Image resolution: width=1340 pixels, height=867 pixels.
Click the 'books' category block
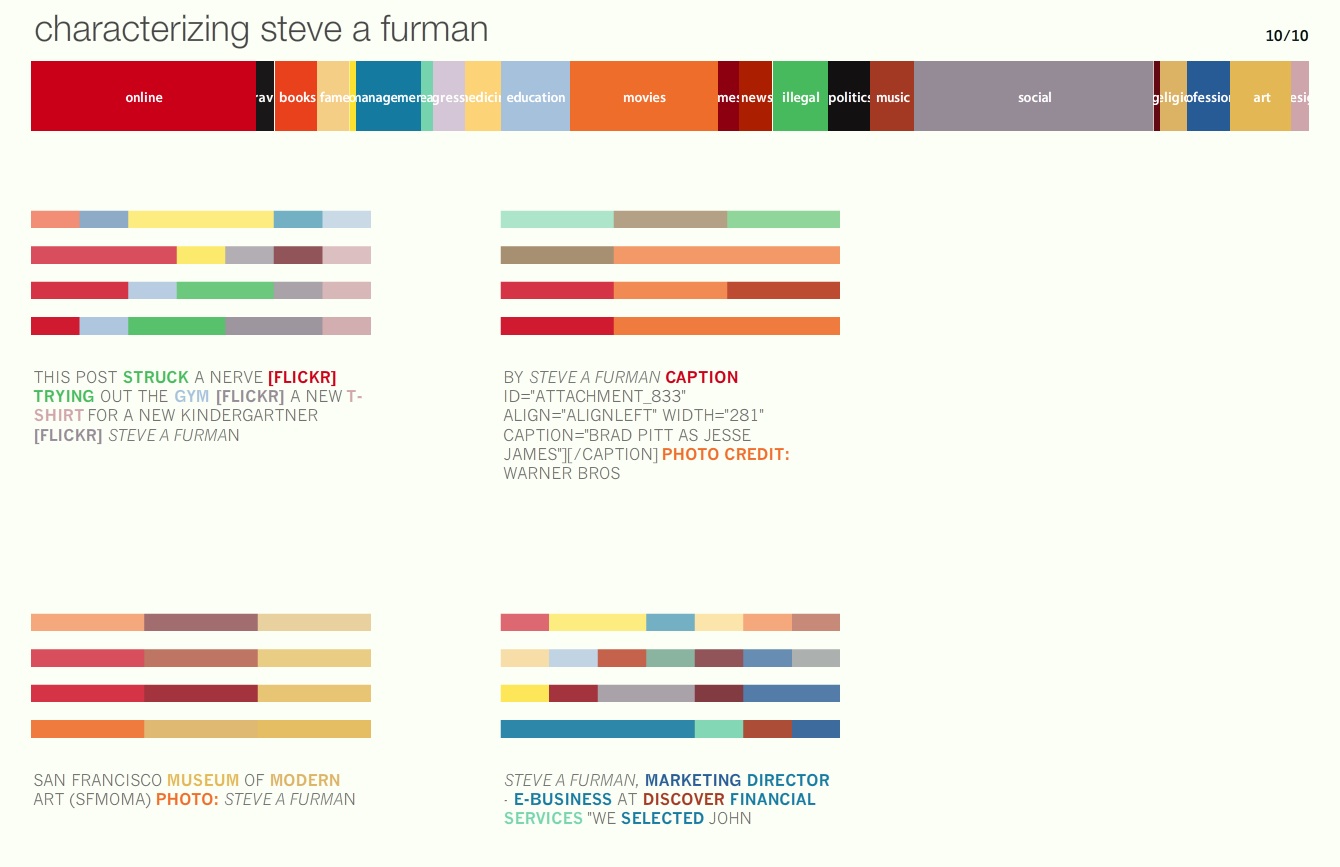[296, 97]
